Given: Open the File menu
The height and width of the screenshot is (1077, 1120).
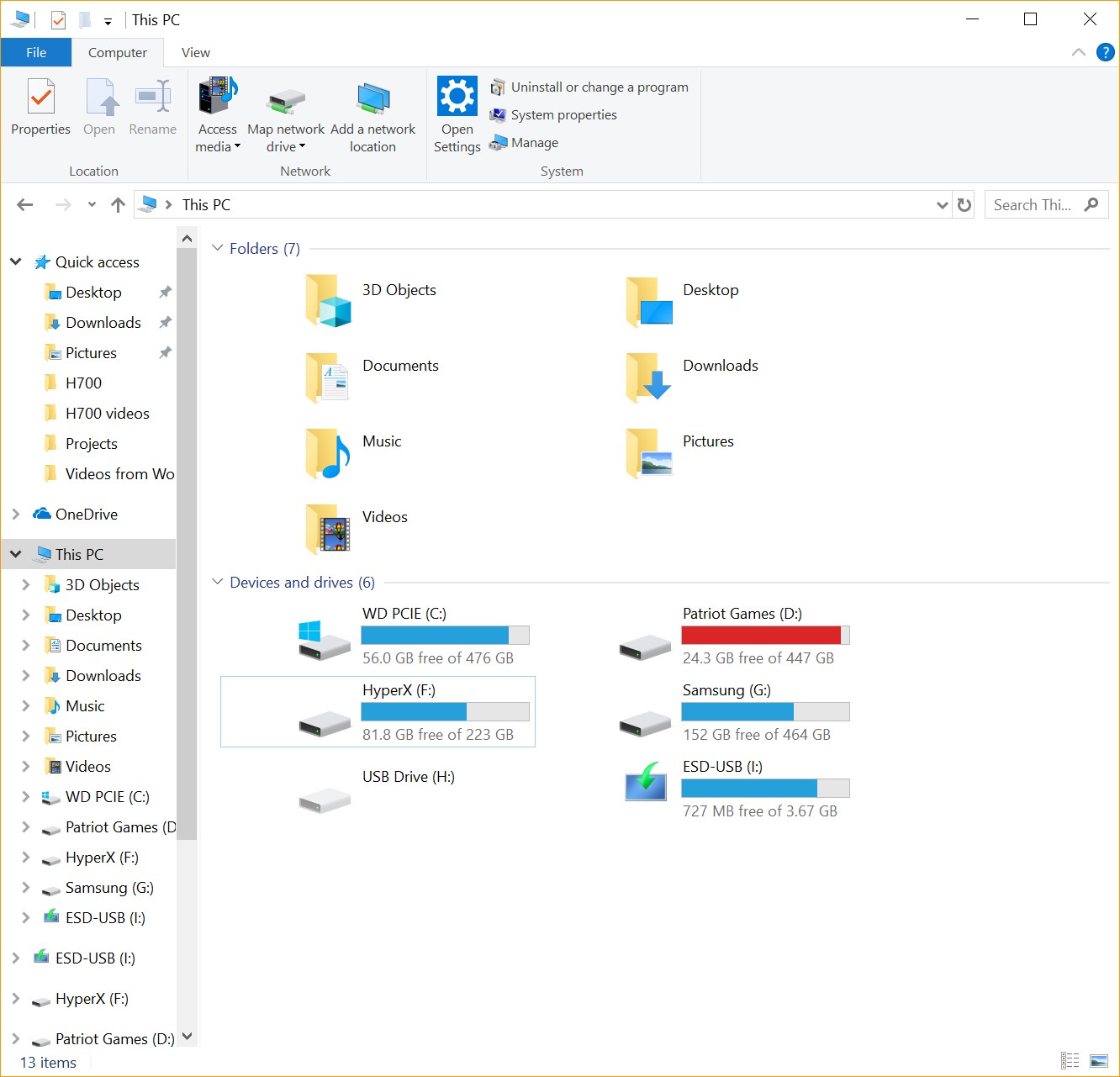Looking at the screenshot, I should point(36,52).
